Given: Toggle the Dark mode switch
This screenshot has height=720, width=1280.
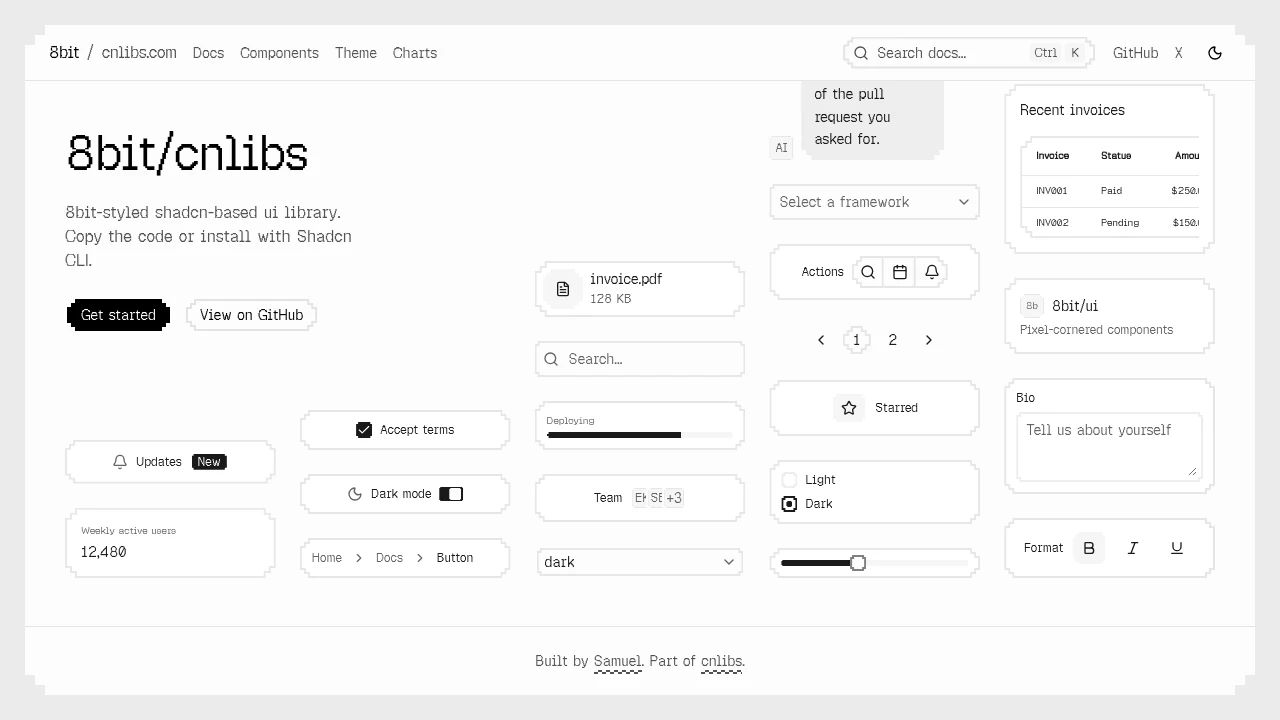Looking at the screenshot, I should pos(451,494).
